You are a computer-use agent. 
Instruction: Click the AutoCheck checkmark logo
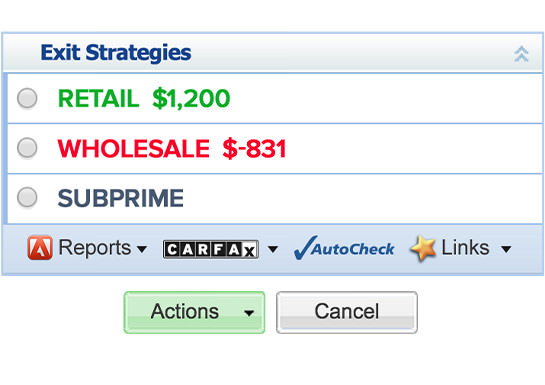point(344,248)
